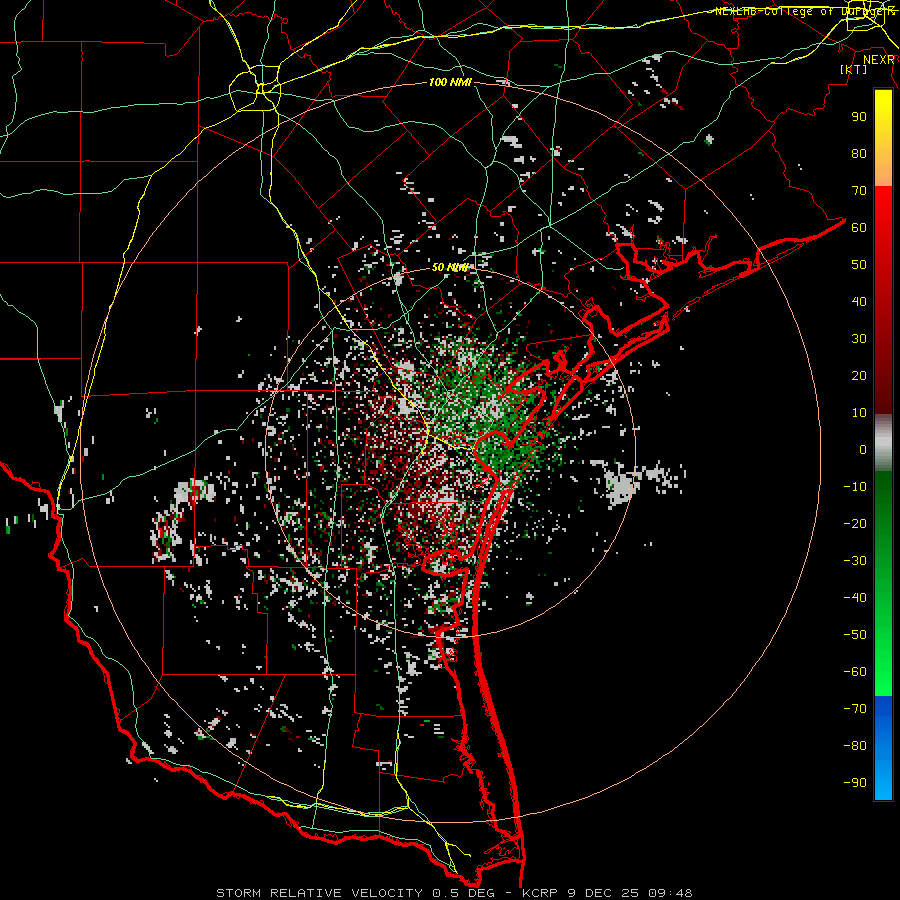The width and height of the screenshot is (900, 900).
Task: Select the 20 value on the velocity scale
Action: coord(859,376)
